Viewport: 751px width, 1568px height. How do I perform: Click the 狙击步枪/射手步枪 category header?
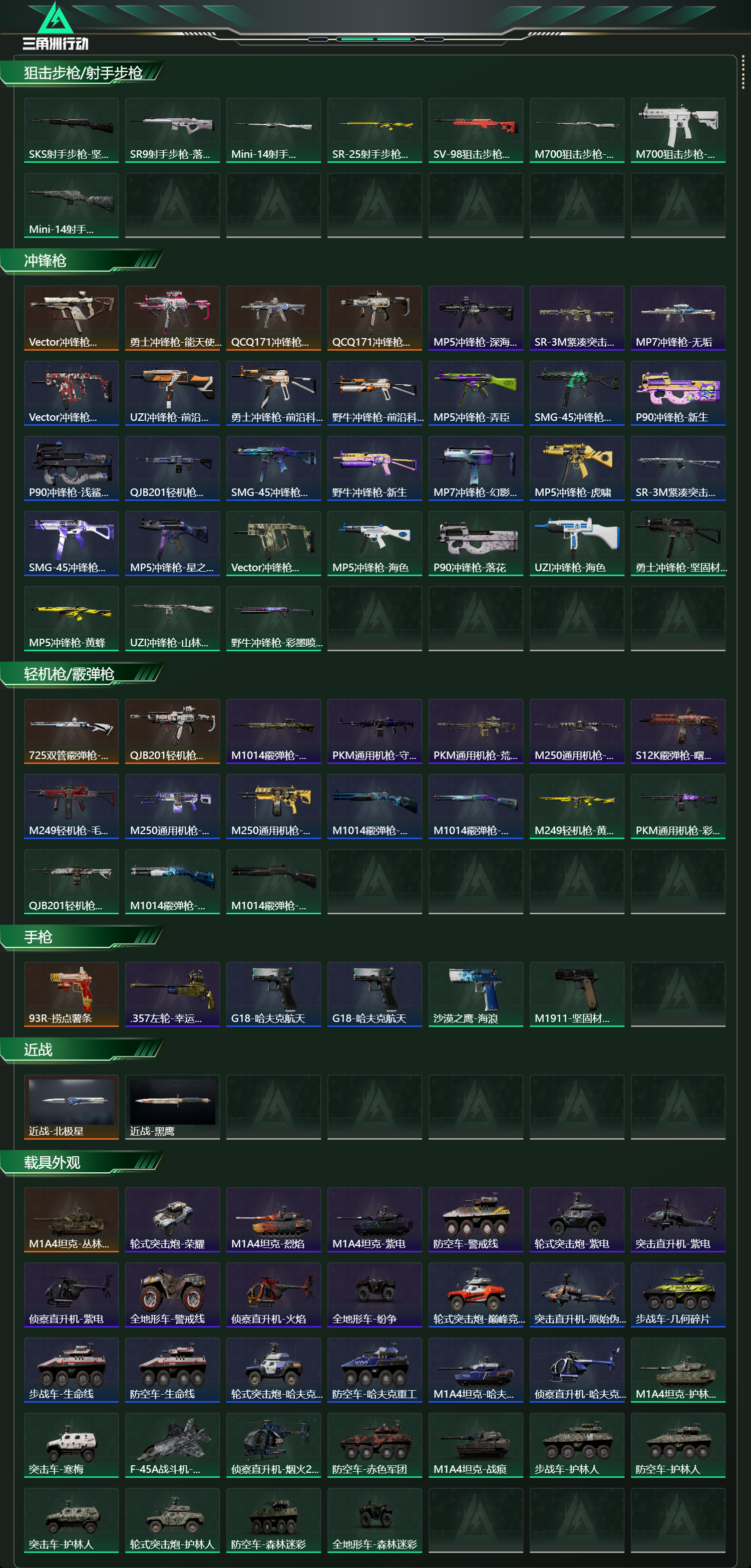[x=83, y=73]
